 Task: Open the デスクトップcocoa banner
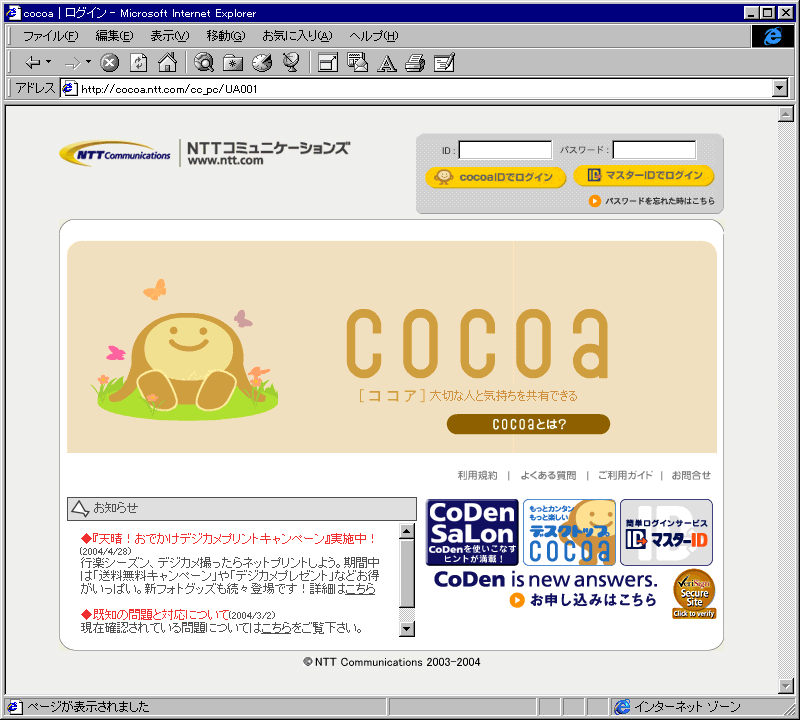pos(569,532)
